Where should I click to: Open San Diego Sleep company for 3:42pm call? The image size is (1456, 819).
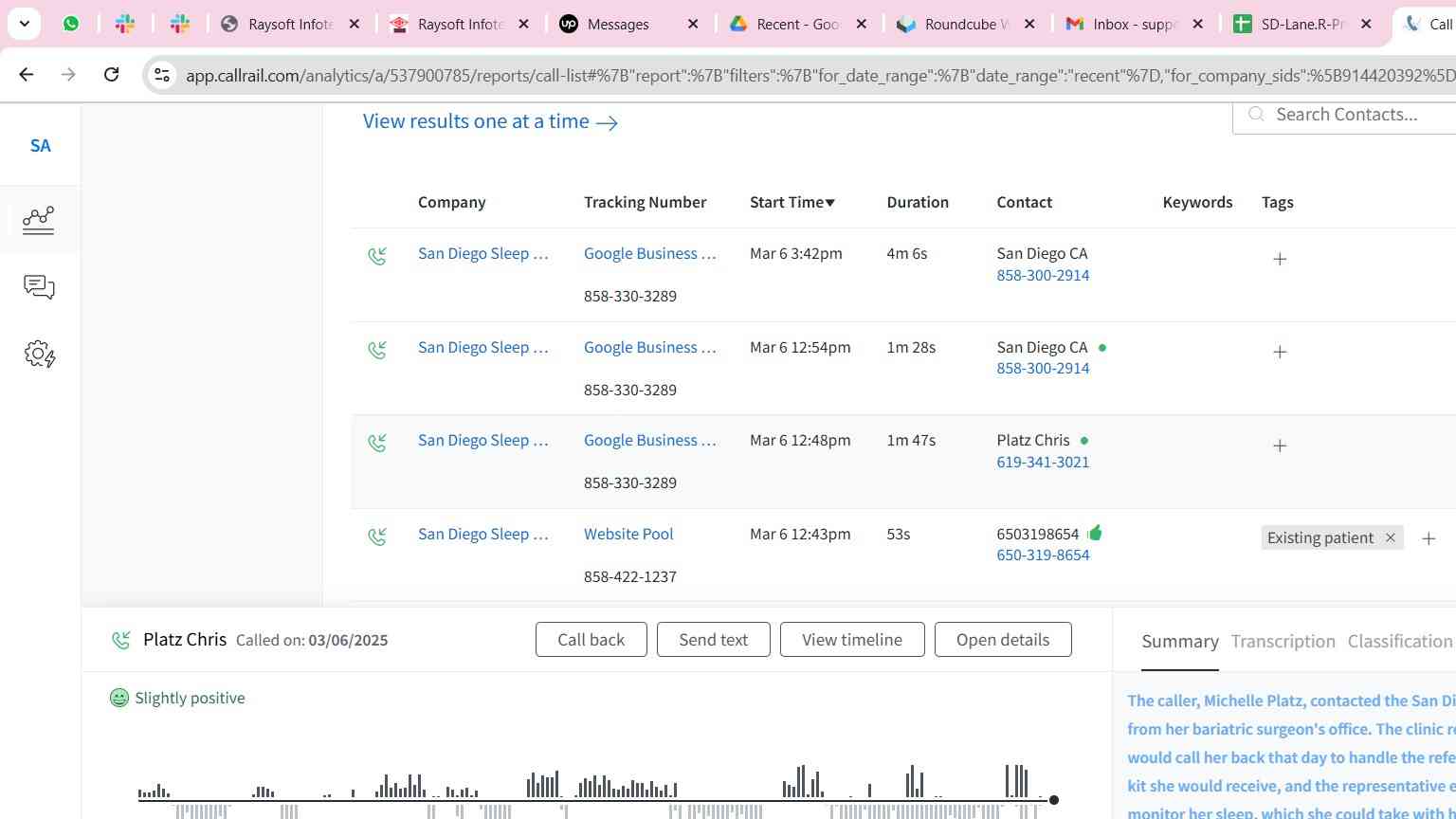pyautogui.click(x=483, y=253)
